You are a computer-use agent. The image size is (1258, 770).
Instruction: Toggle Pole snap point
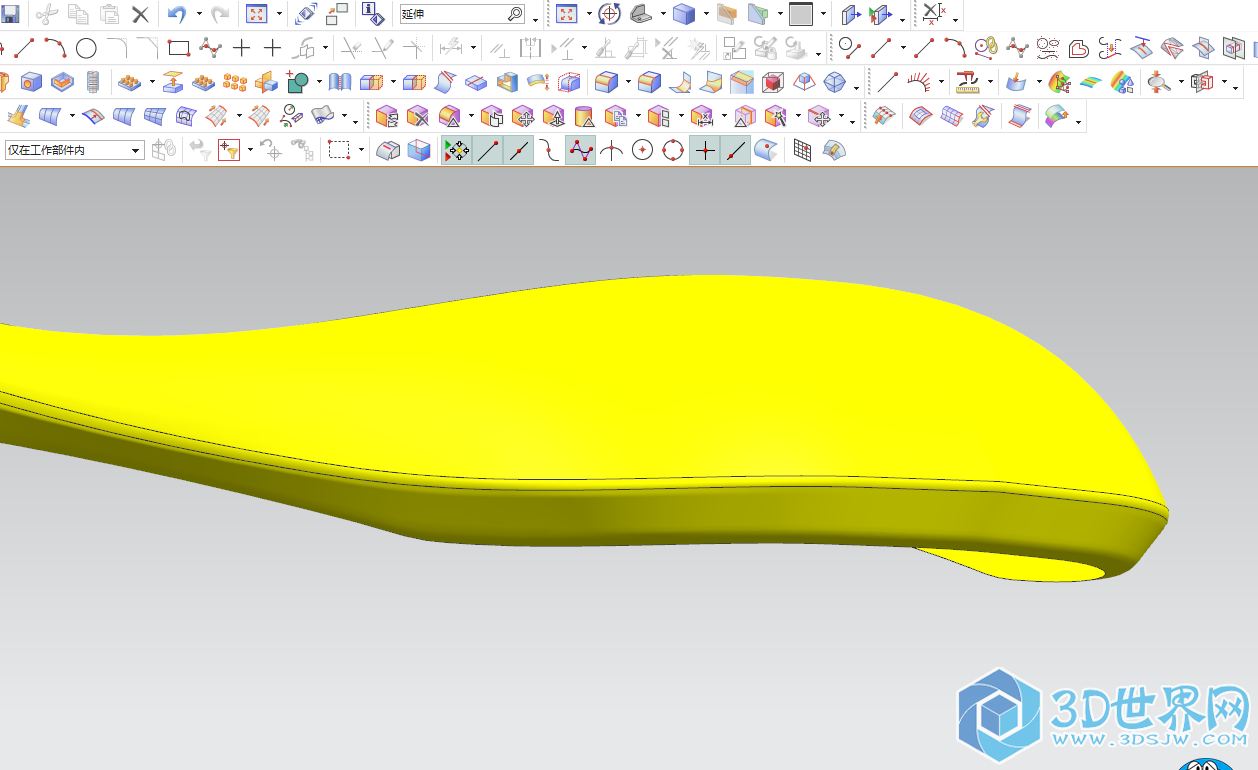coord(580,150)
